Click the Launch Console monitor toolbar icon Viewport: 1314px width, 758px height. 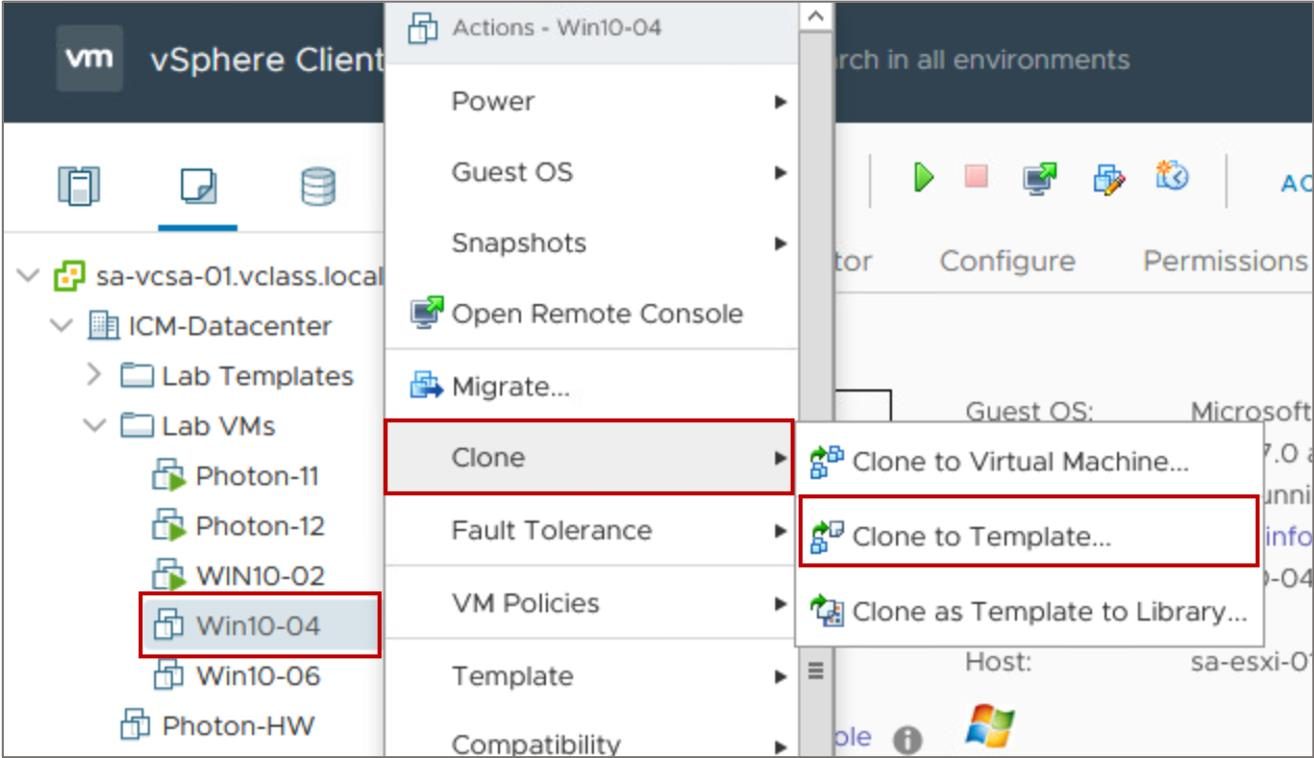point(1034,178)
